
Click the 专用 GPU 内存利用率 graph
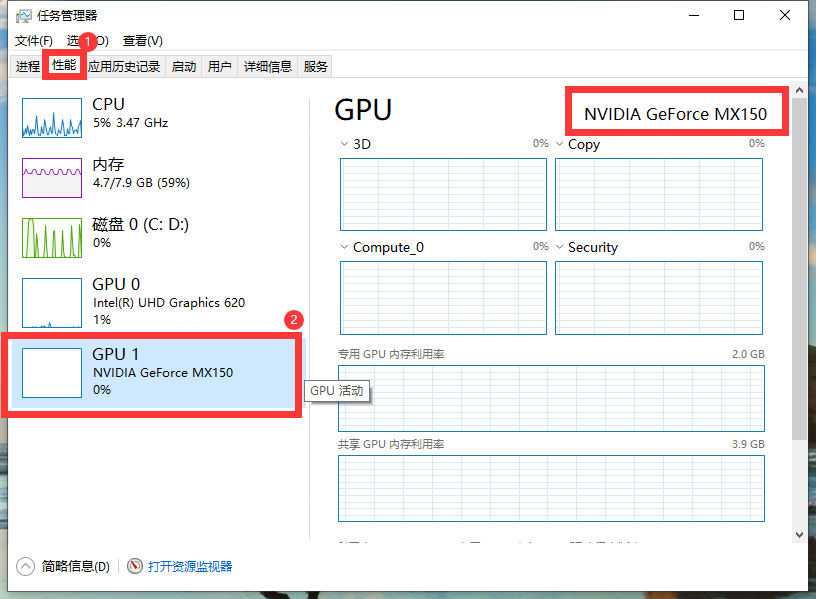(552, 399)
